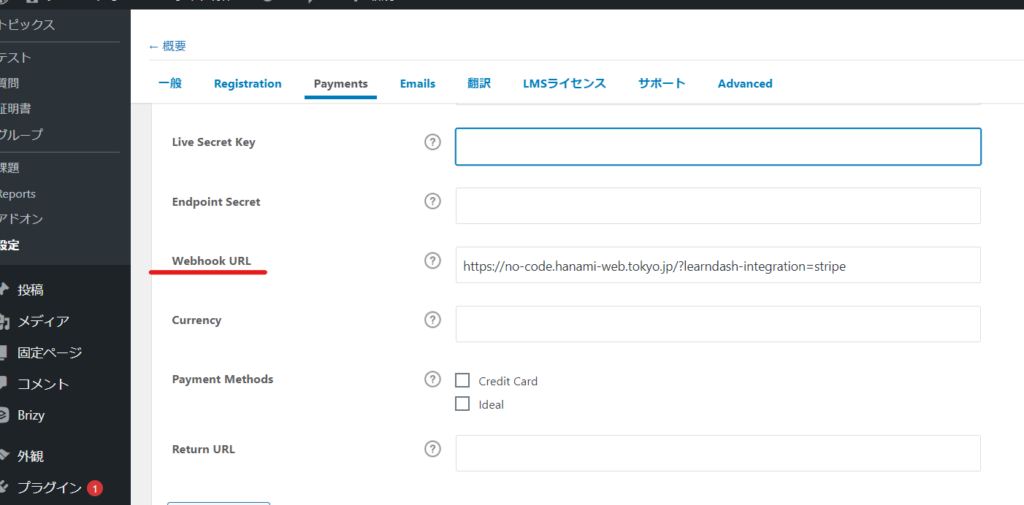Open the LMSライセンス tab
The image size is (1024, 505).
(564, 84)
